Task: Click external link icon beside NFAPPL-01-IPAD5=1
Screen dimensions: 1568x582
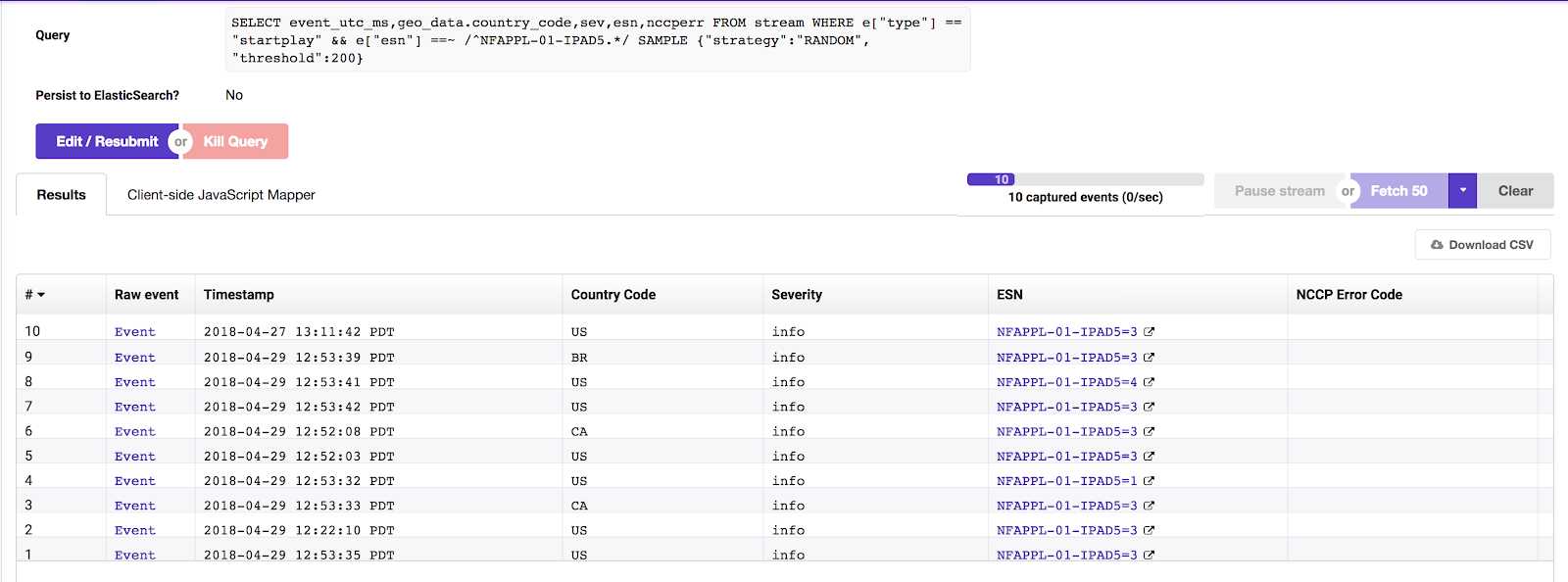Action: (x=1149, y=481)
